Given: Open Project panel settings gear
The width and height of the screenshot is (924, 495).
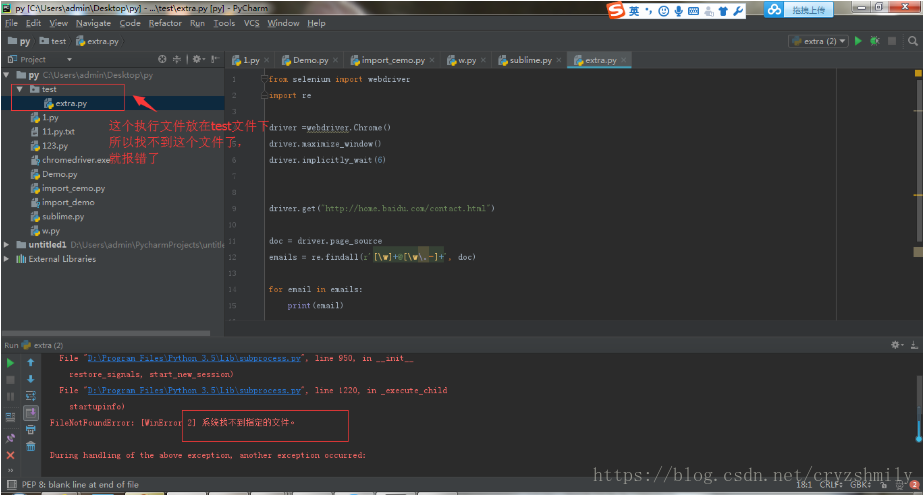Looking at the screenshot, I should [x=197, y=60].
